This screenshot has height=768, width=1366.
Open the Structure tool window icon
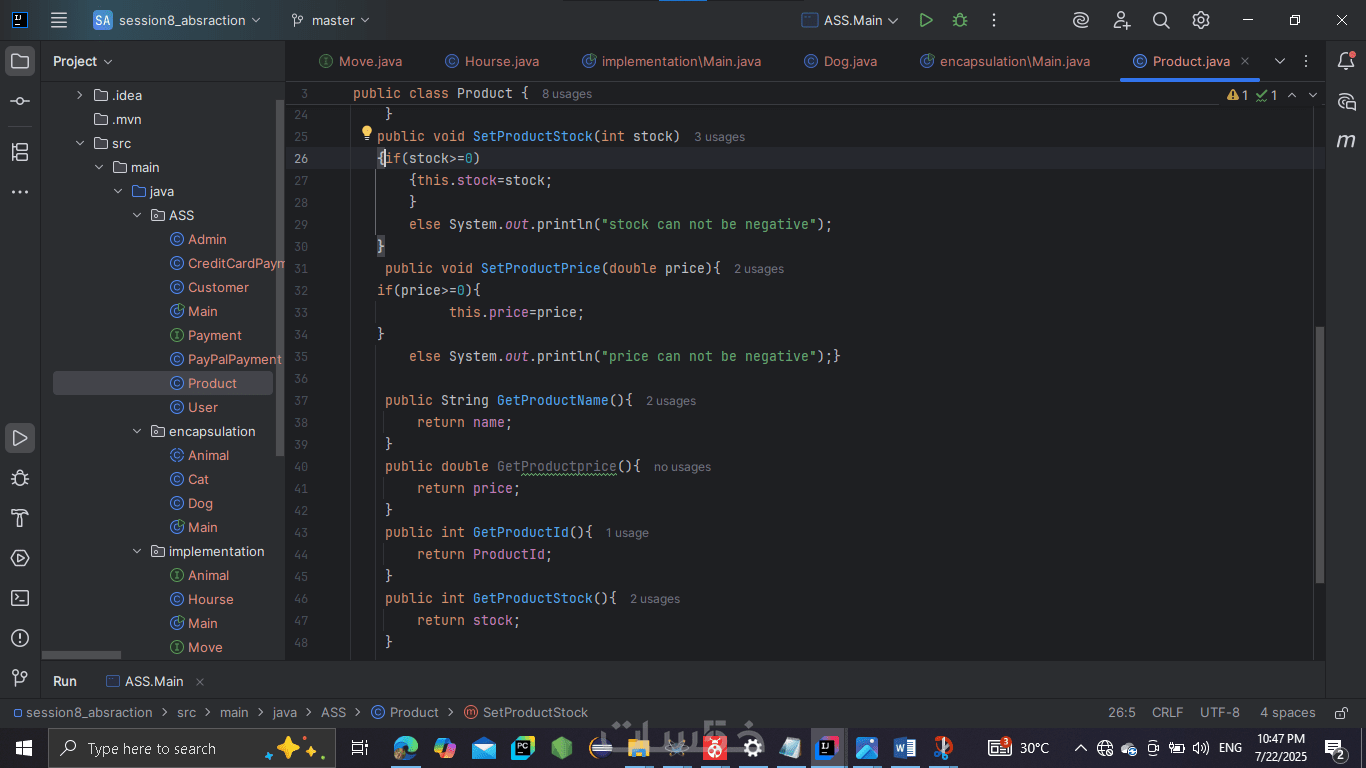(x=20, y=152)
